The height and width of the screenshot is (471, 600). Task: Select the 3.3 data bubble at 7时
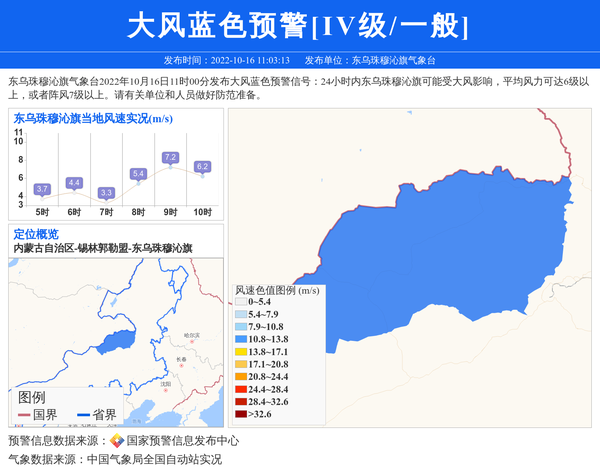point(106,192)
